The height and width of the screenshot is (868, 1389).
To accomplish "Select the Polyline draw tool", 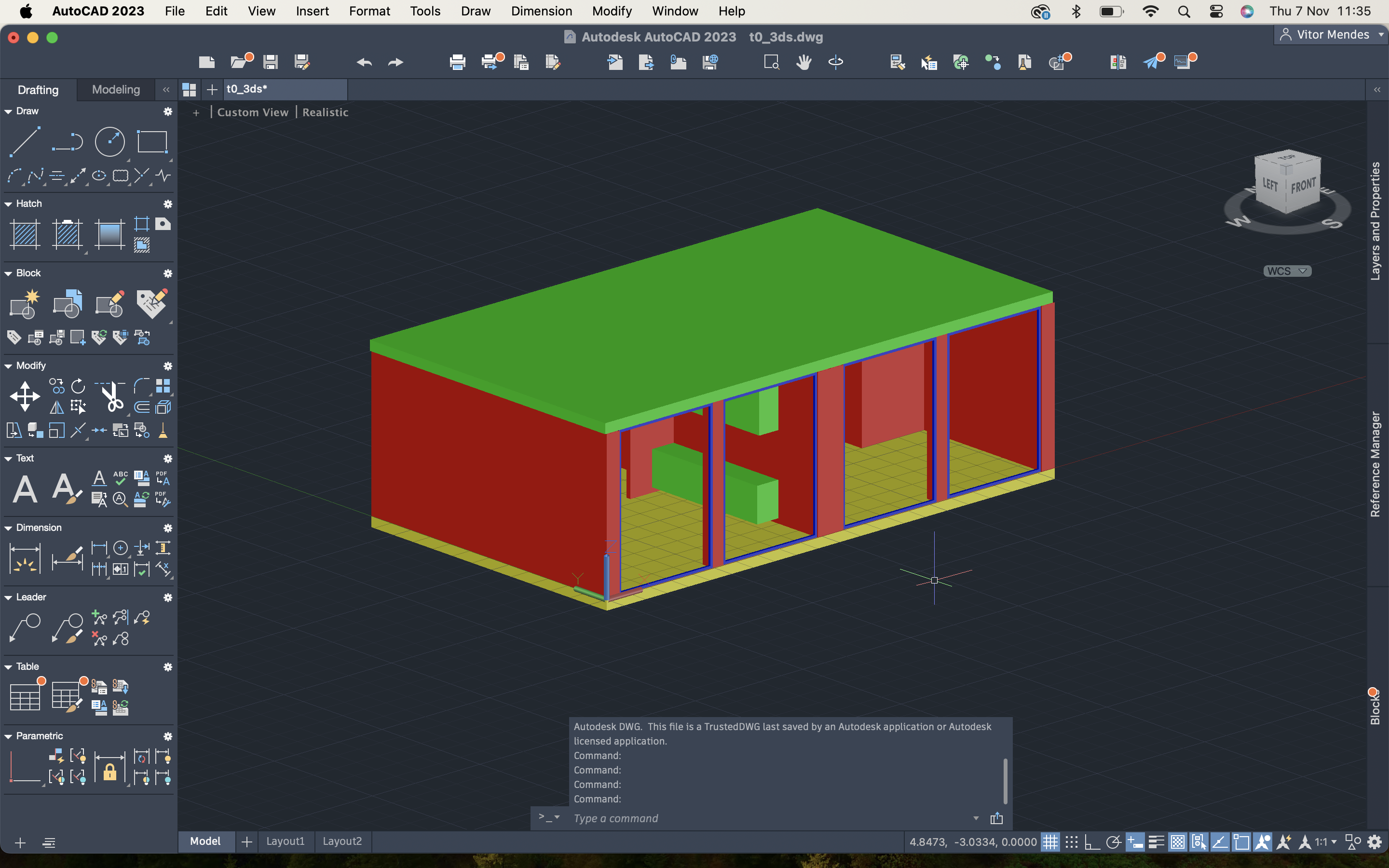I will (67, 141).
